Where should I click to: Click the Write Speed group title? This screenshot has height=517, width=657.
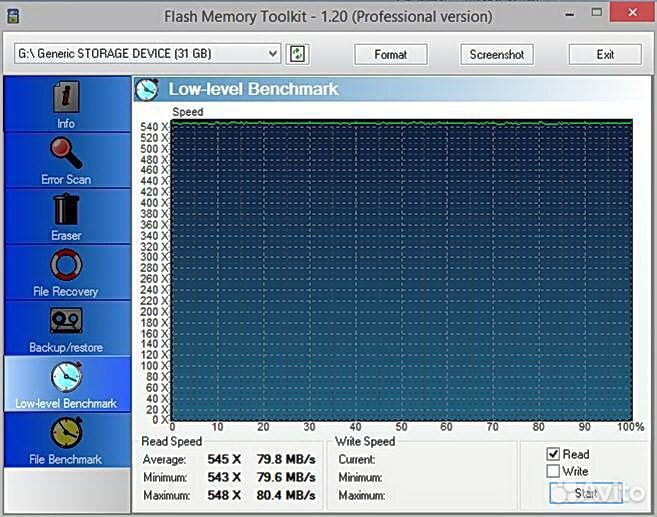(x=365, y=441)
